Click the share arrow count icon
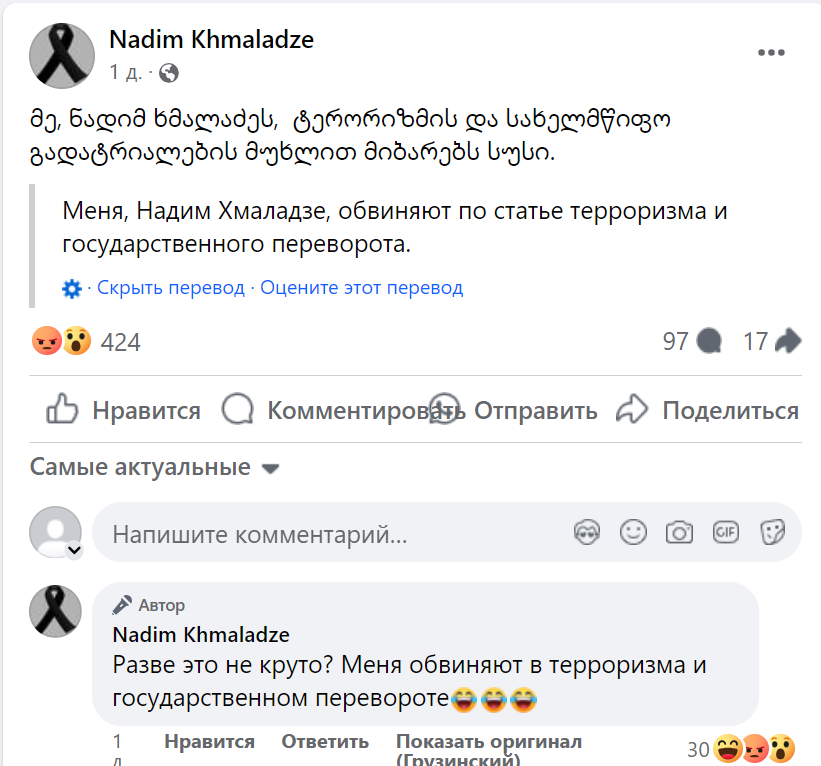 pos(788,342)
